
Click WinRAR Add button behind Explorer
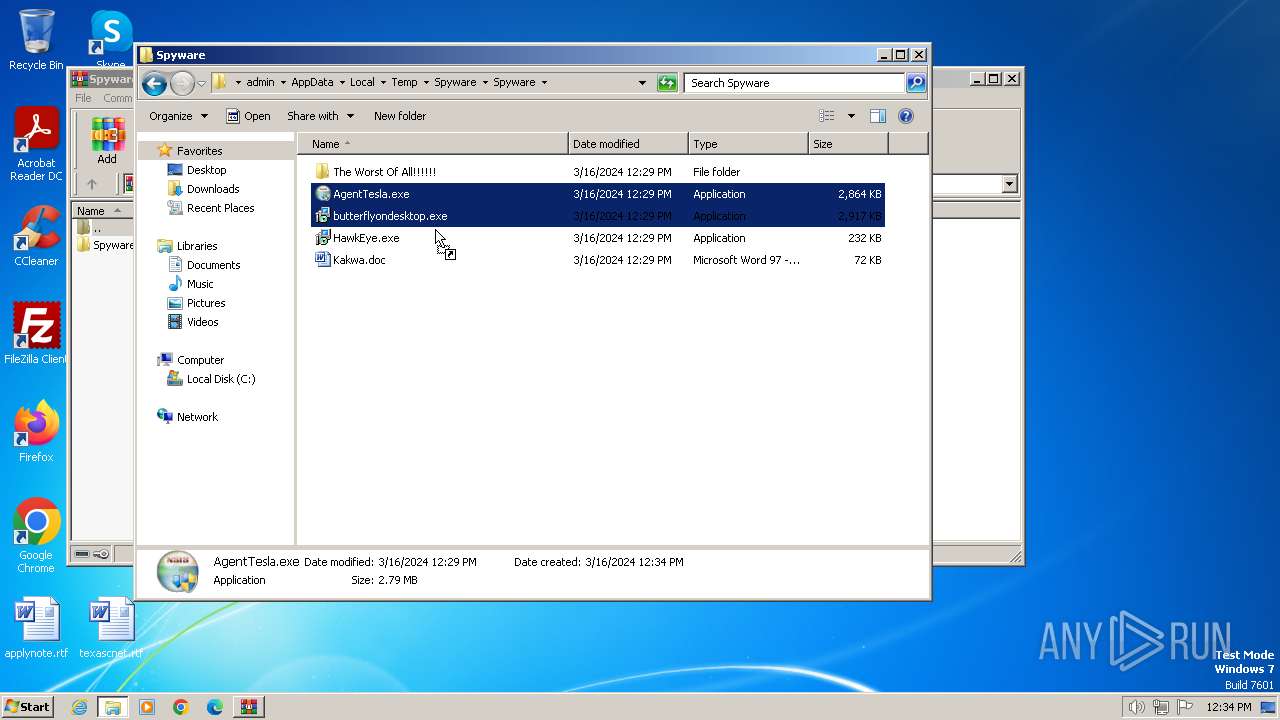click(107, 141)
